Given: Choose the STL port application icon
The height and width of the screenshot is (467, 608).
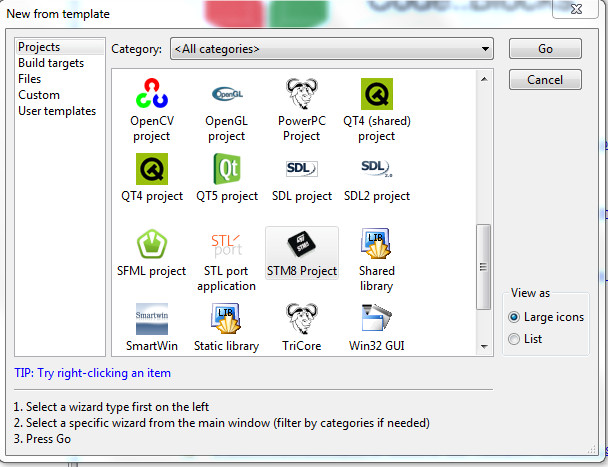Looking at the screenshot, I should point(227,245).
